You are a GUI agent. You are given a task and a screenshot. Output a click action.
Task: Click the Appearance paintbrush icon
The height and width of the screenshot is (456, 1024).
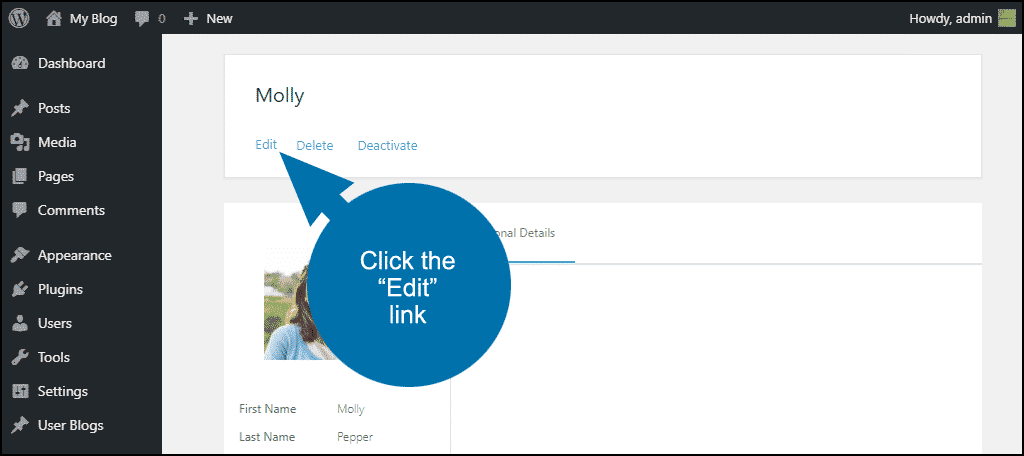coord(20,255)
